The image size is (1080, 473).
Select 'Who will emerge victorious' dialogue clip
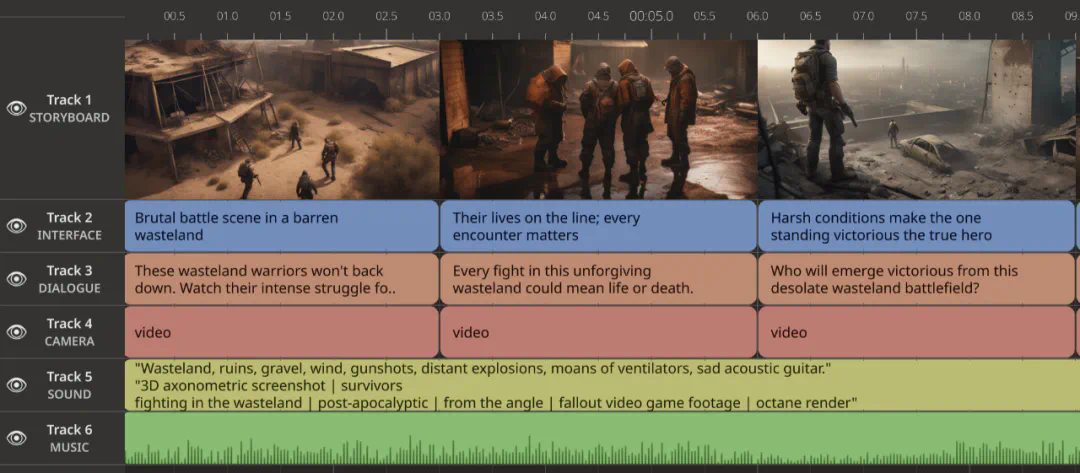point(915,279)
